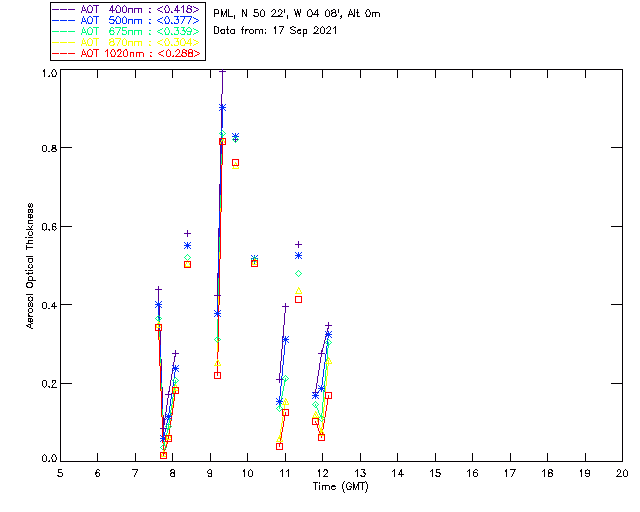Click the 20 tick label on time axis
The image size is (640, 512).
[622, 473]
